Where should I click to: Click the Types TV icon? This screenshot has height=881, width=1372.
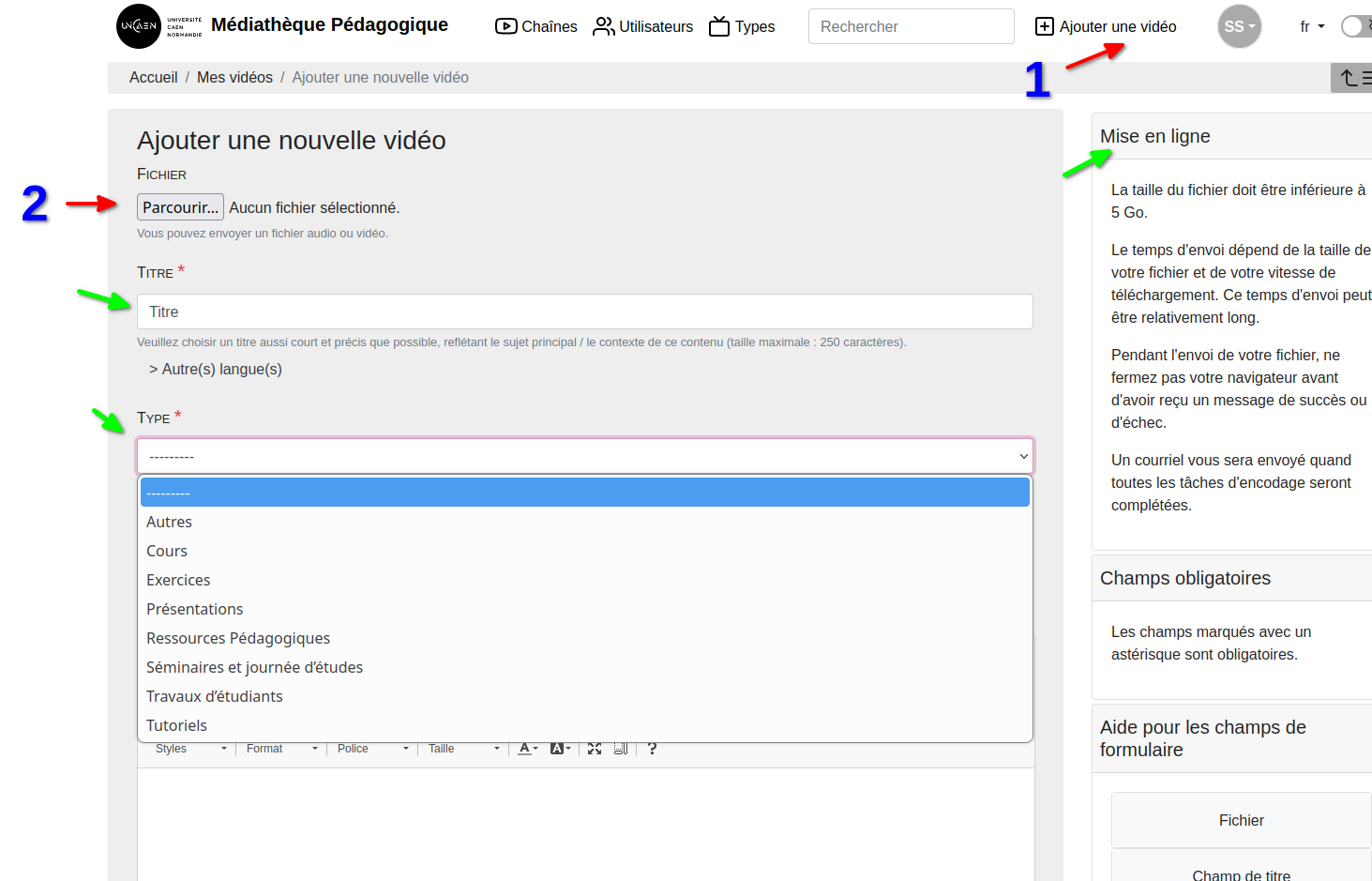(719, 26)
